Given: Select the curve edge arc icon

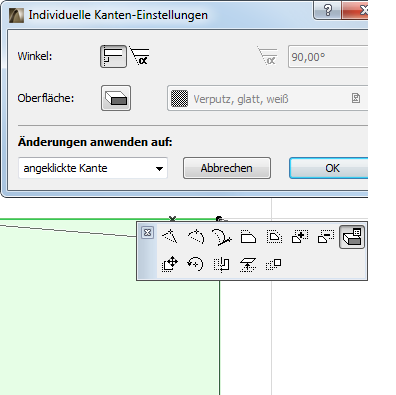Looking at the screenshot, I should 196,237.
